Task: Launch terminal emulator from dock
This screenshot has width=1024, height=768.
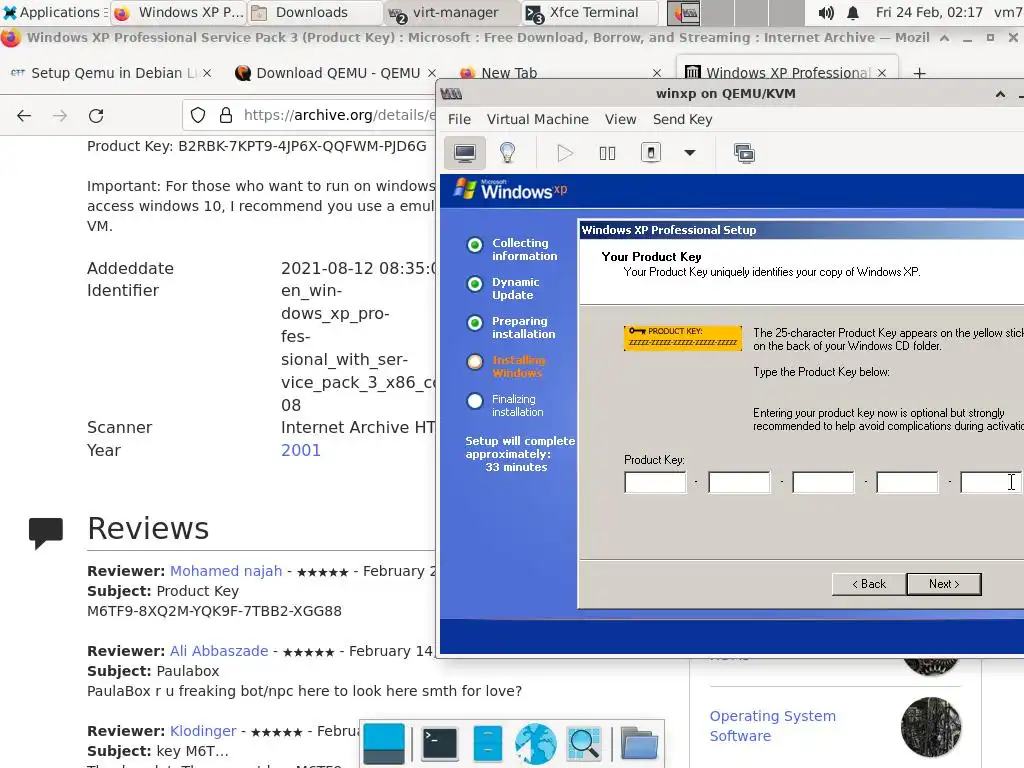Action: [x=440, y=744]
